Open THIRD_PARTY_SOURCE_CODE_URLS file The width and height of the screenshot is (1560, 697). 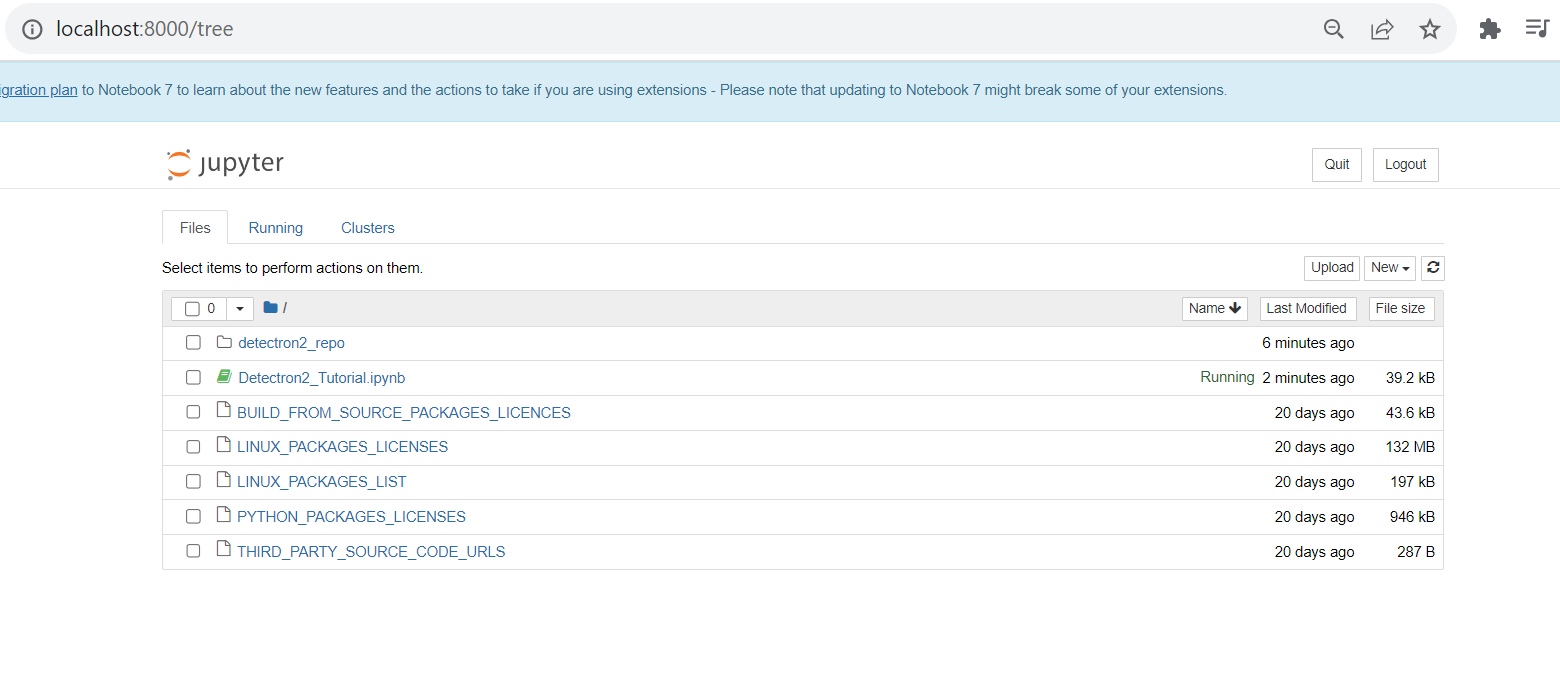pyautogui.click(x=371, y=551)
